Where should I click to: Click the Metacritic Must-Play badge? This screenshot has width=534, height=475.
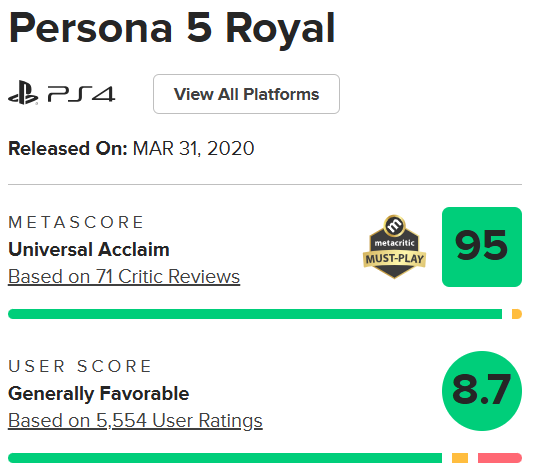394,247
